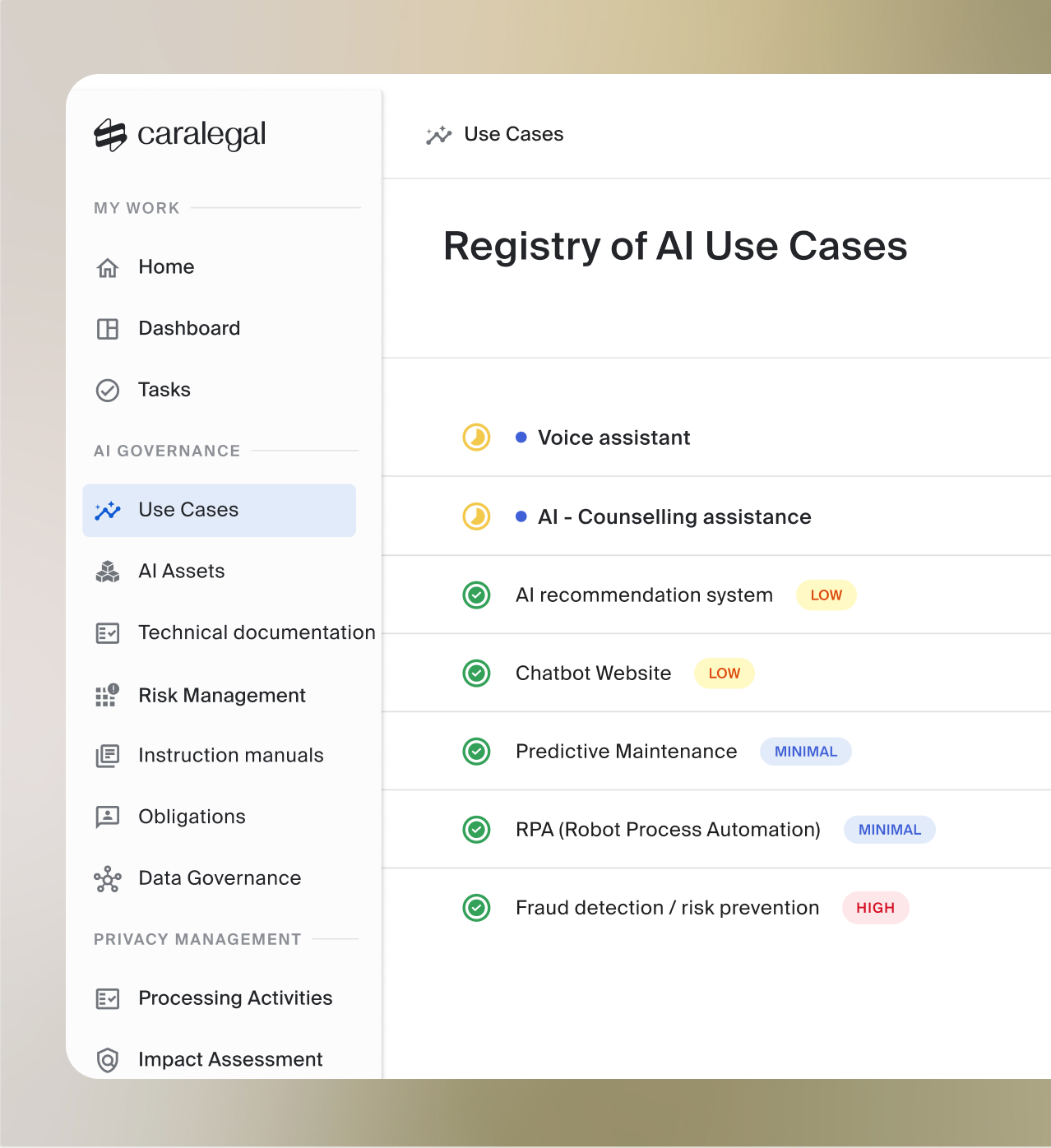The width and height of the screenshot is (1051, 1148).
Task: Open AI - Counselling assistance use case
Action: click(674, 516)
